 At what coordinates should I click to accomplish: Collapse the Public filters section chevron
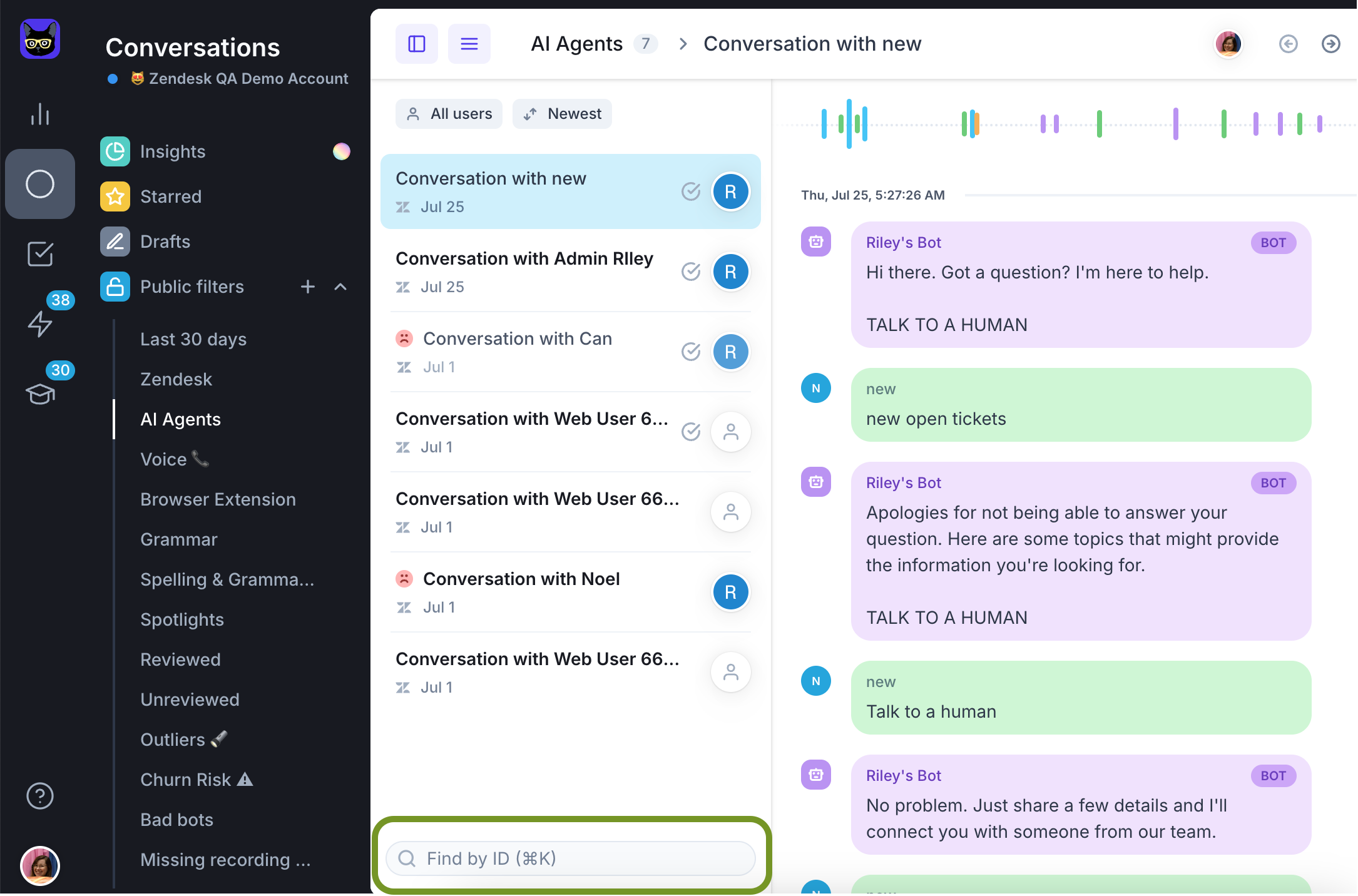(340, 287)
